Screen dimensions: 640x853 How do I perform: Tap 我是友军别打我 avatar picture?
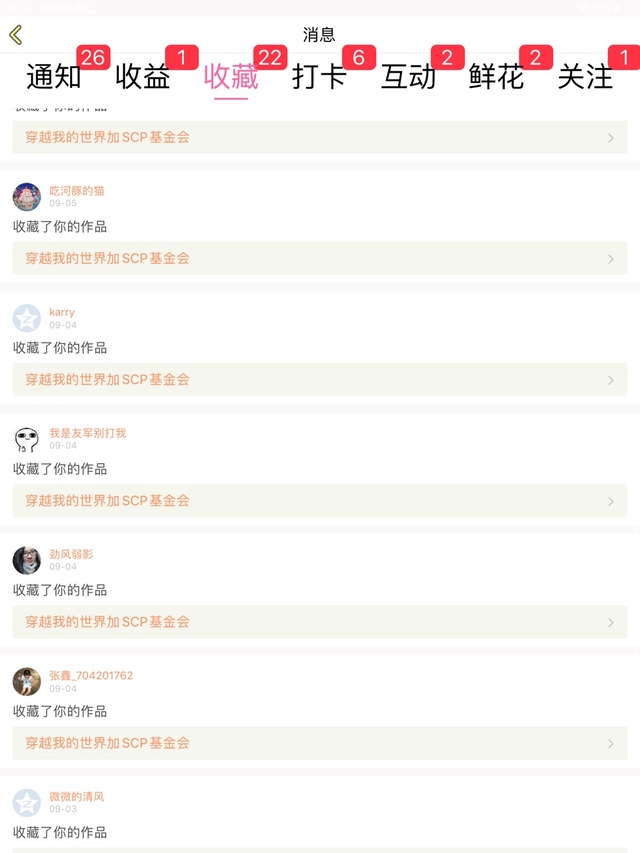tap(27, 440)
